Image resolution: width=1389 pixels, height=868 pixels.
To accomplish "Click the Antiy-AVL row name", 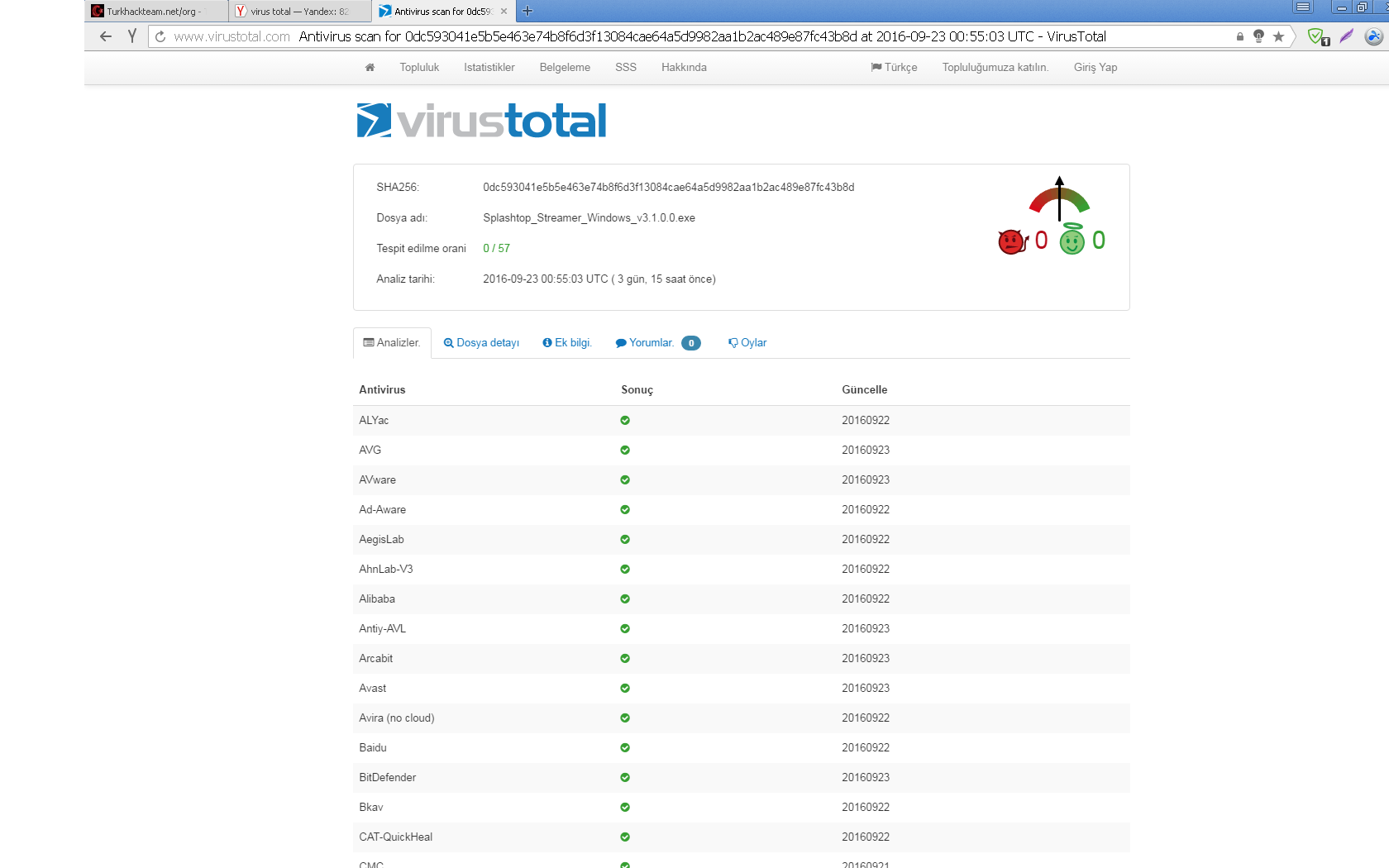I will click(382, 629).
